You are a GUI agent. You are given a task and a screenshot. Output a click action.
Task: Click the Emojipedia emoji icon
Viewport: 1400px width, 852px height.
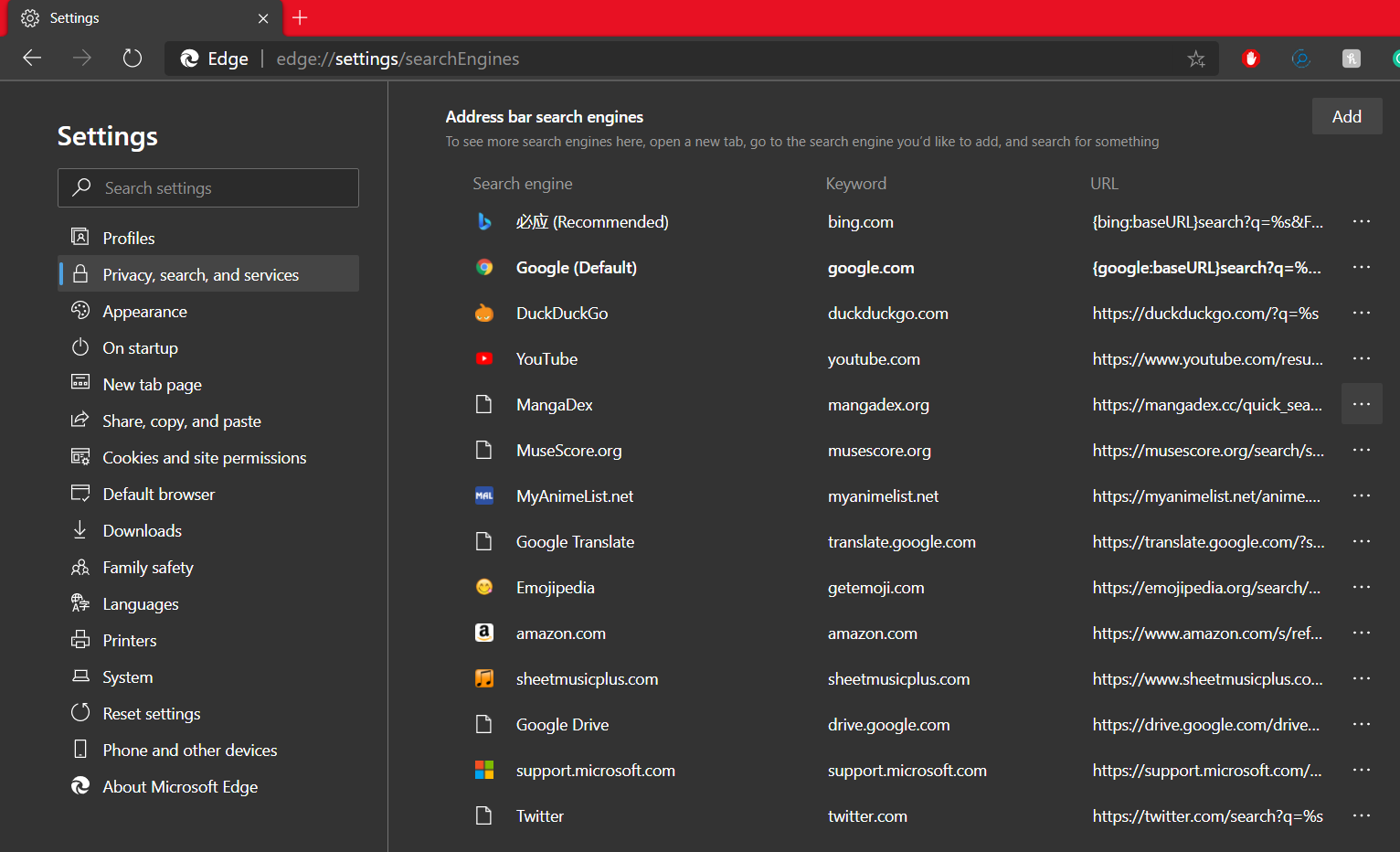pos(484,588)
